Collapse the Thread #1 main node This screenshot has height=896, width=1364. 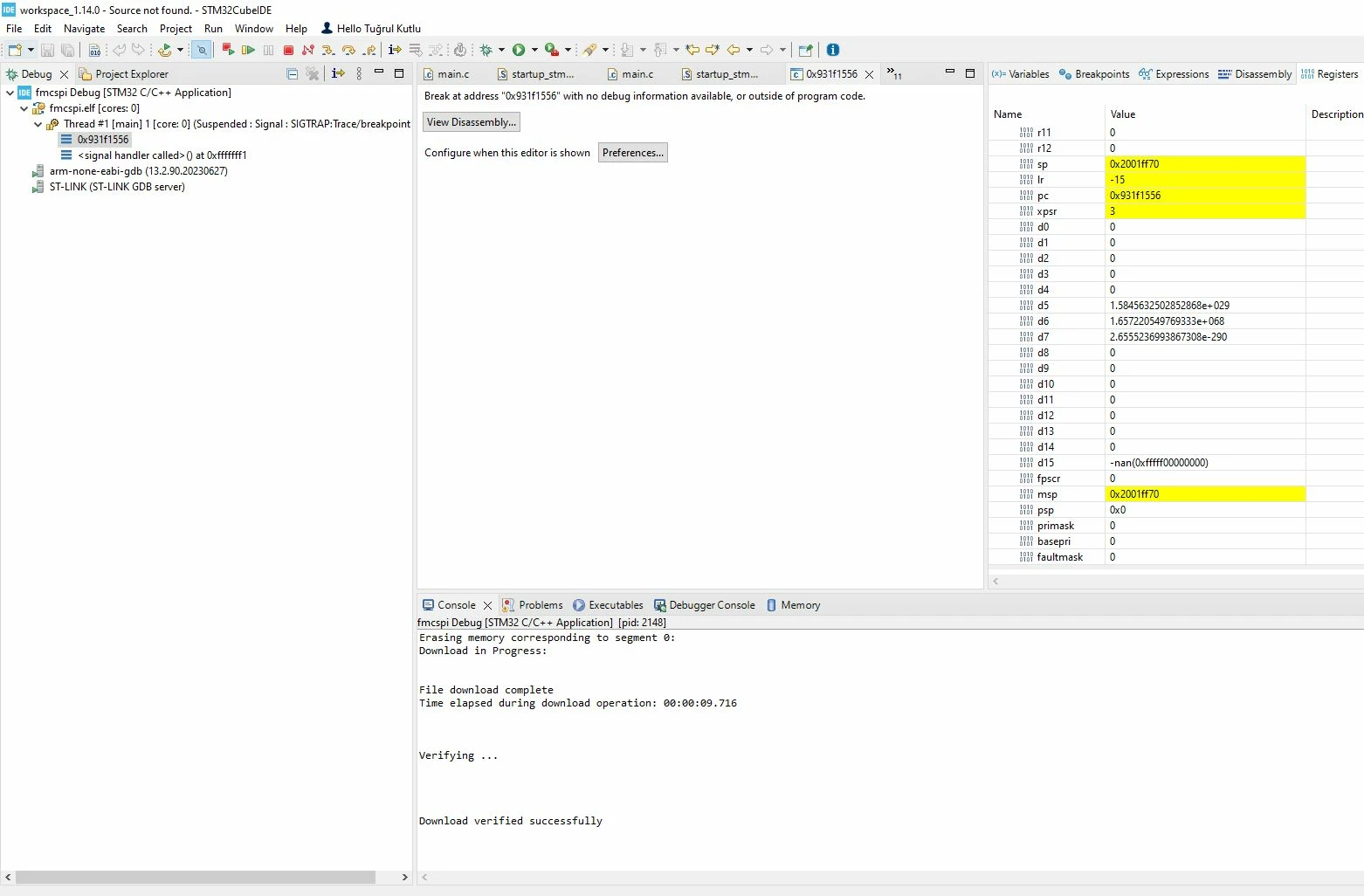click(38, 124)
